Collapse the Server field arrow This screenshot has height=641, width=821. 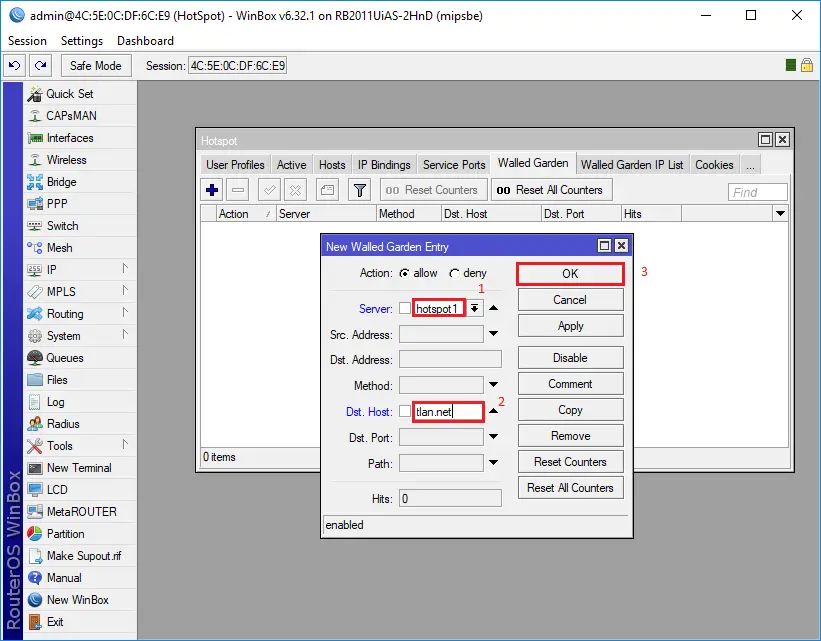coord(493,308)
